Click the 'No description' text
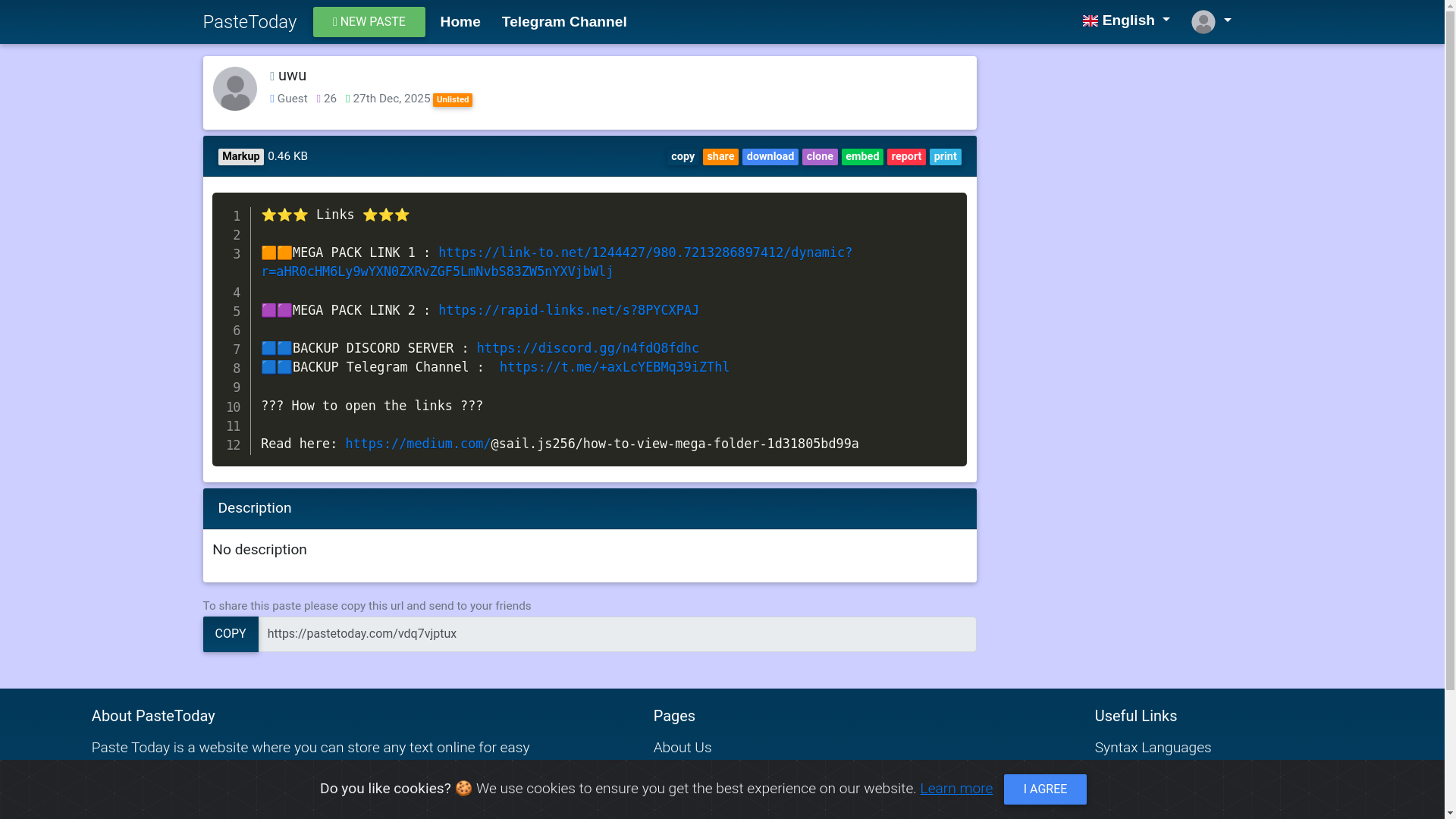The height and width of the screenshot is (819, 1456). (x=259, y=550)
